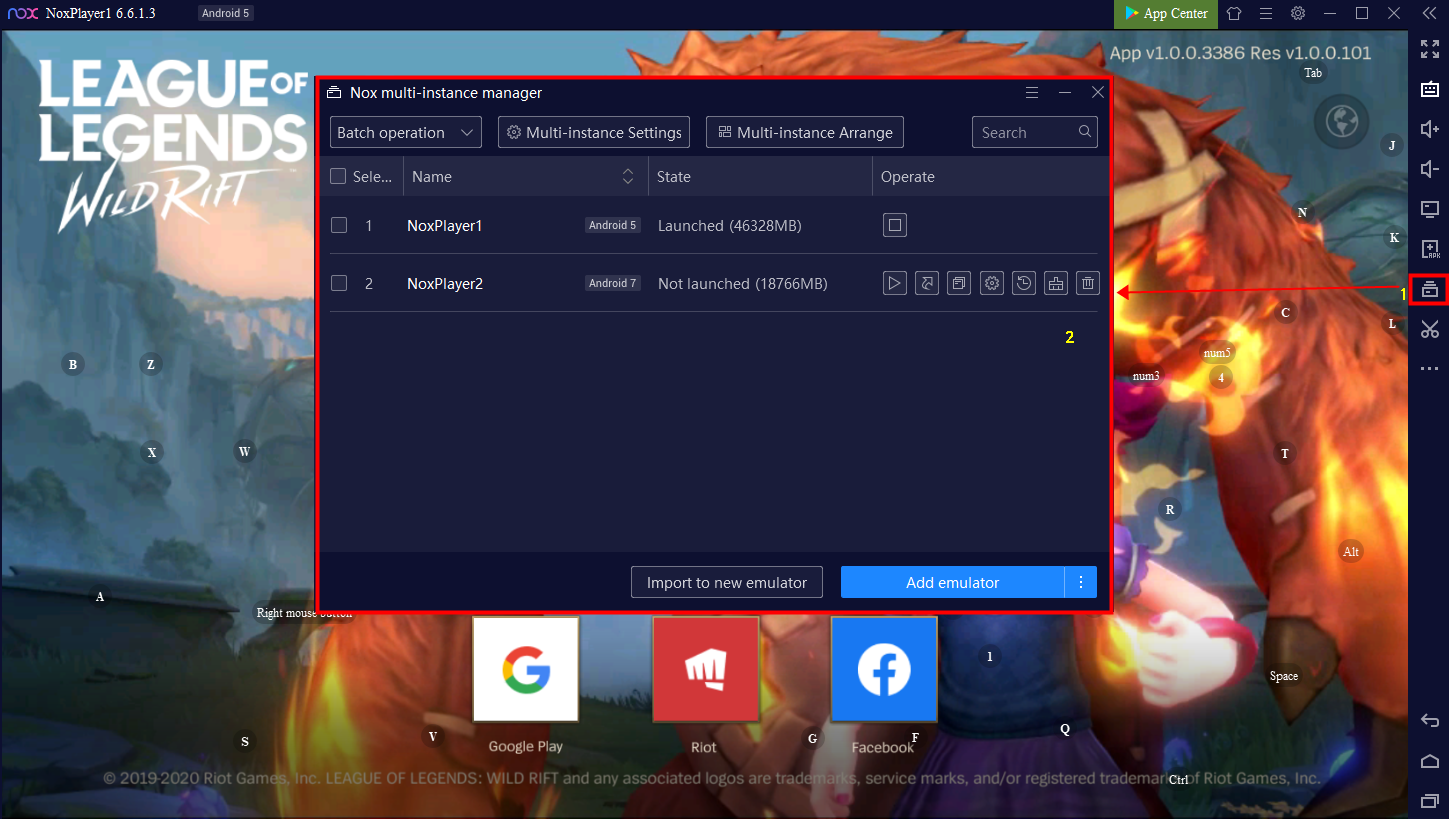The width and height of the screenshot is (1449, 819).
Task: Click the Add emulator button
Action: 952,582
